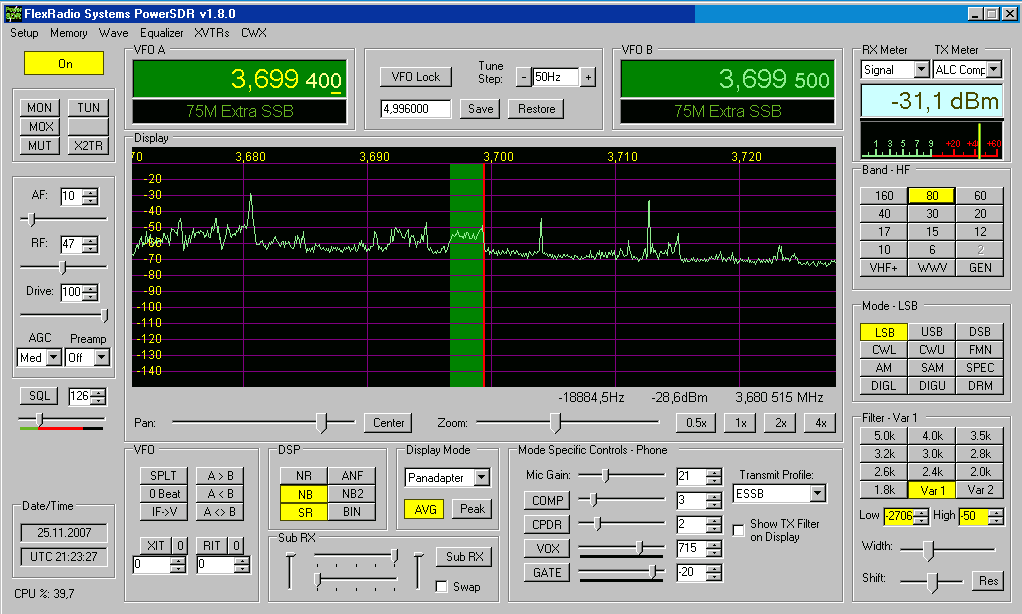Open the Equalizer menu

click(x=161, y=32)
